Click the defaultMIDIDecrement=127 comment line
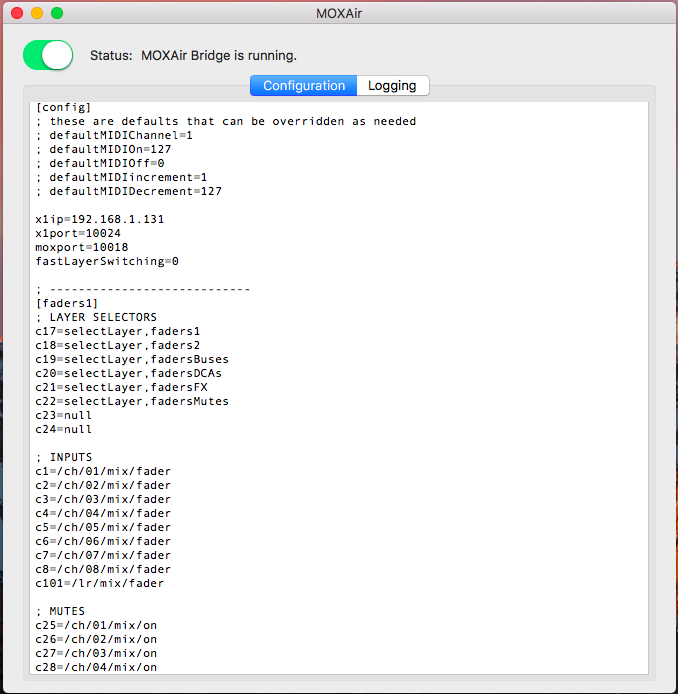The width and height of the screenshot is (678, 694). click(128, 191)
